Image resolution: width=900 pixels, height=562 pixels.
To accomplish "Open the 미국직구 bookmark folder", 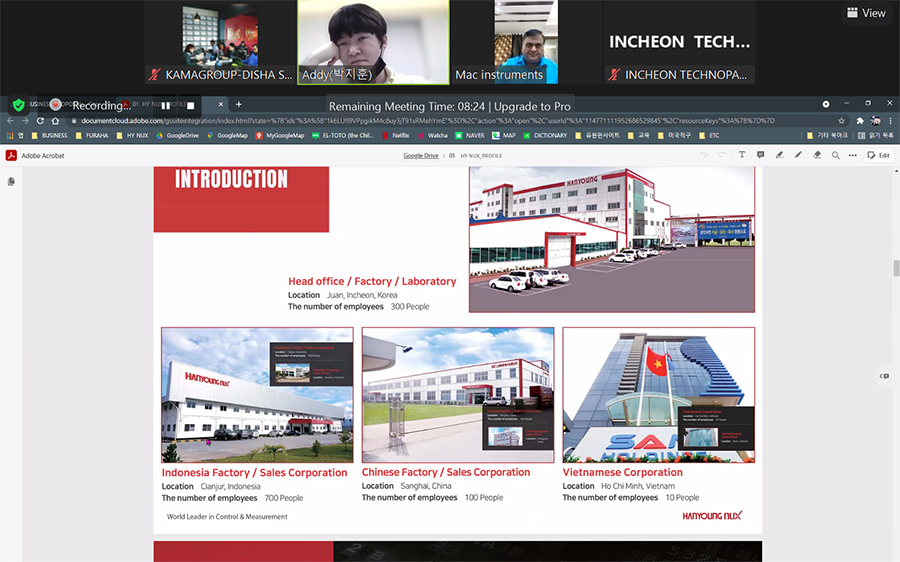I will (x=674, y=135).
